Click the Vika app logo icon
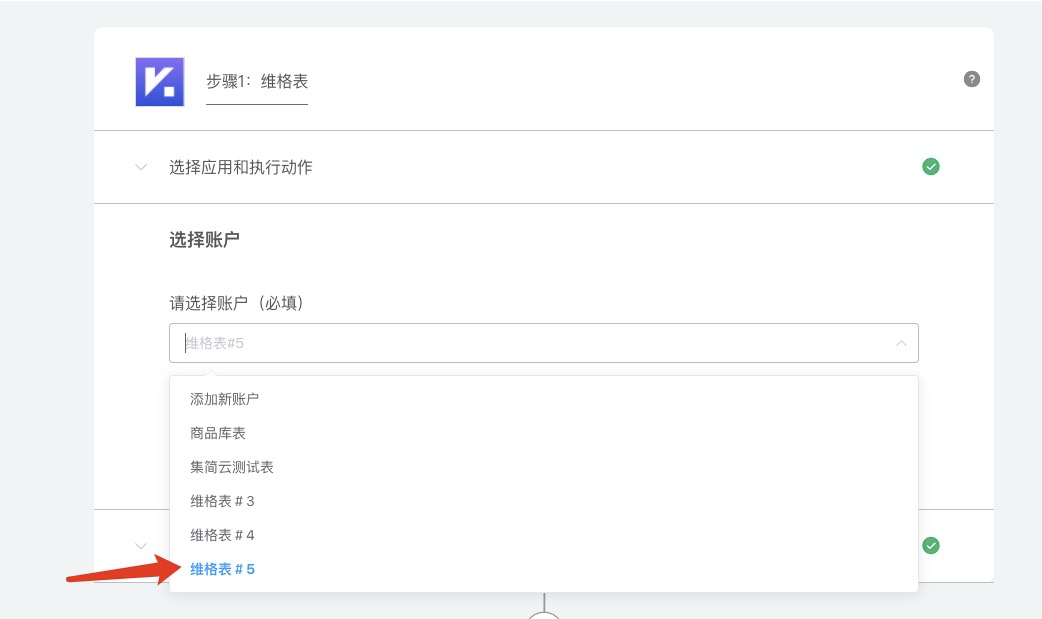This screenshot has width=1042, height=619. click(160, 82)
